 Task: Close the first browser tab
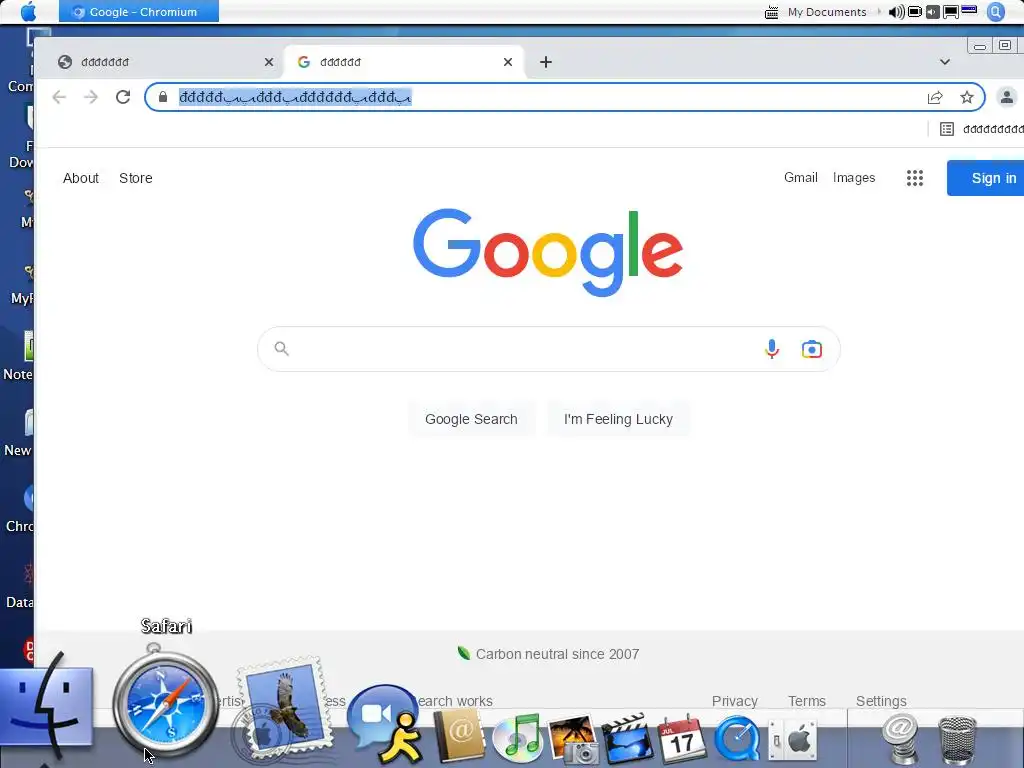click(x=269, y=62)
